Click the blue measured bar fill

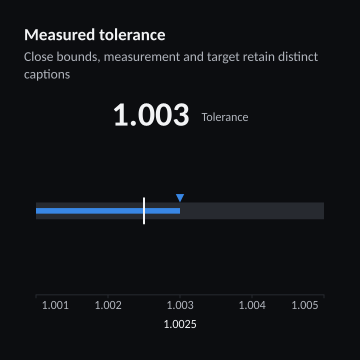(108, 211)
